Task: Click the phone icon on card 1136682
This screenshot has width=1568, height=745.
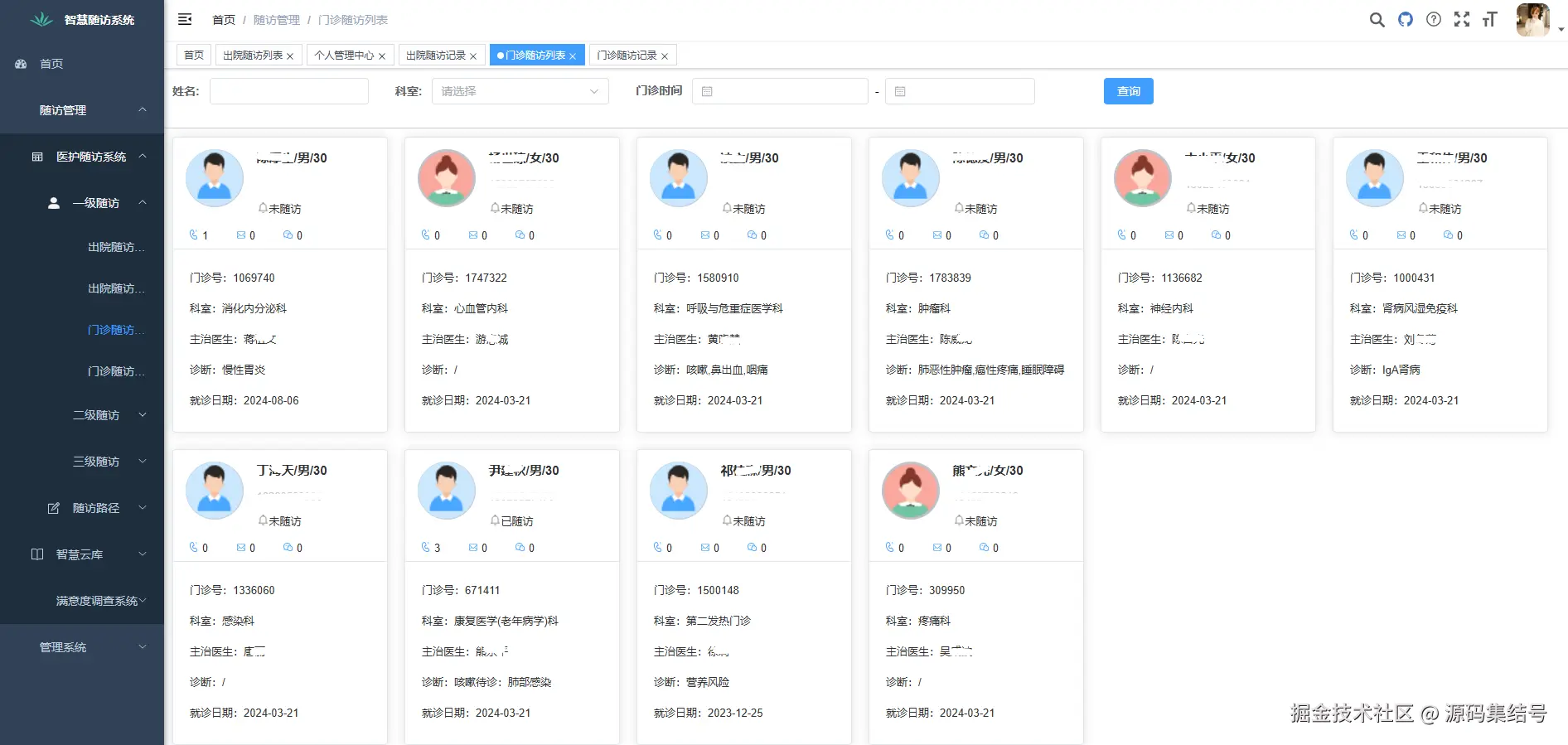Action: pyautogui.click(x=1122, y=235)
